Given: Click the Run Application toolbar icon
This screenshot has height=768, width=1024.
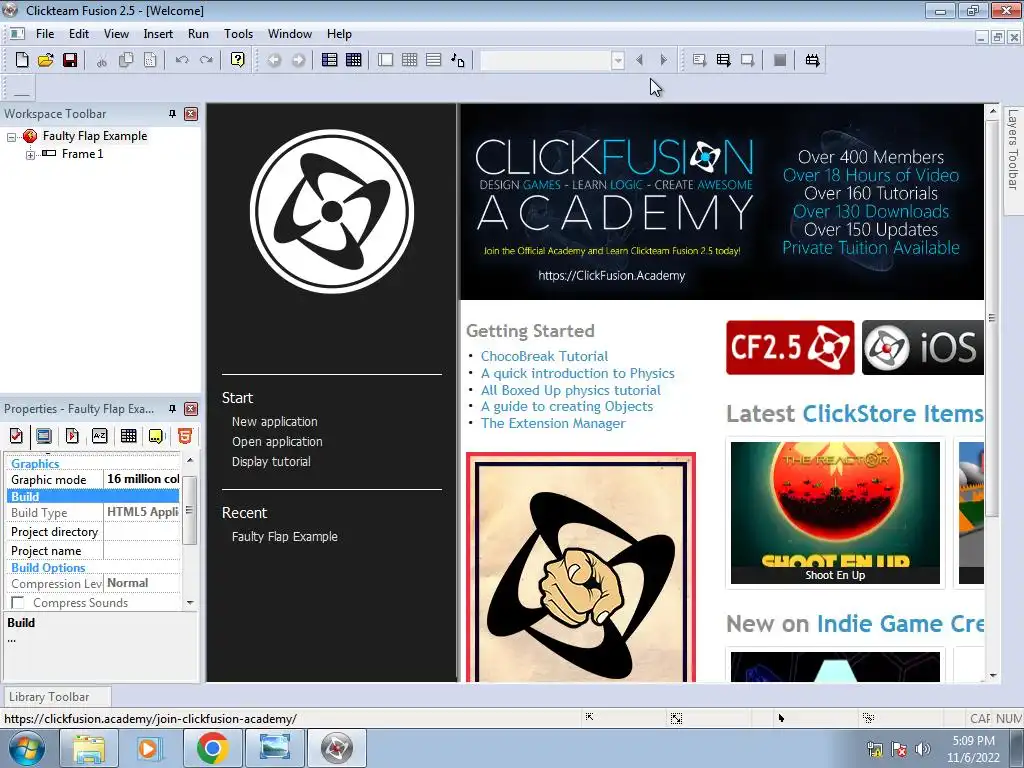Looking at the screenshot, I should tap(723, 60).
